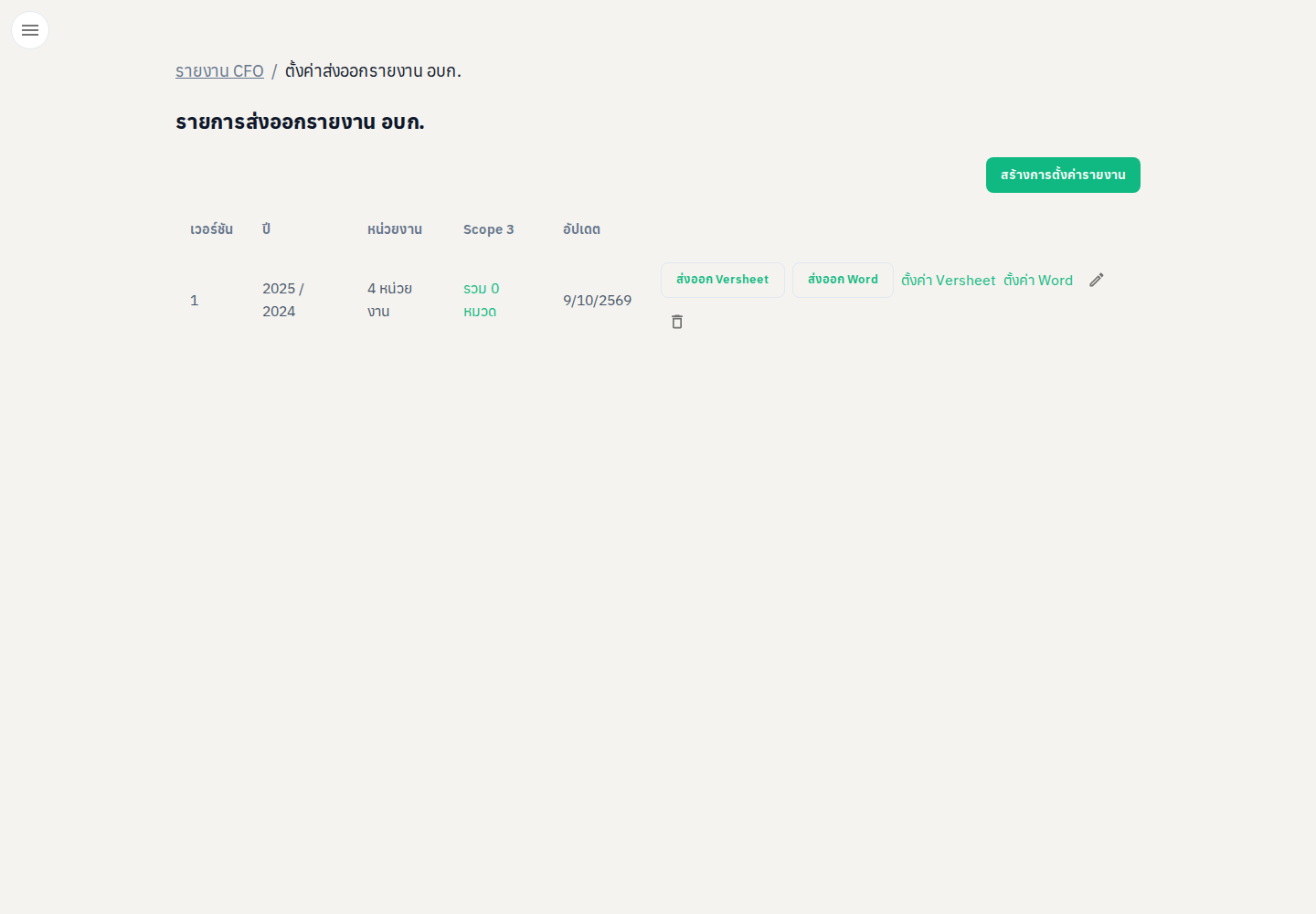The width and height of the screenshot is (1316, 914).
Task: Click the หน่วยงาน column header
Action: tap(395, 229)
